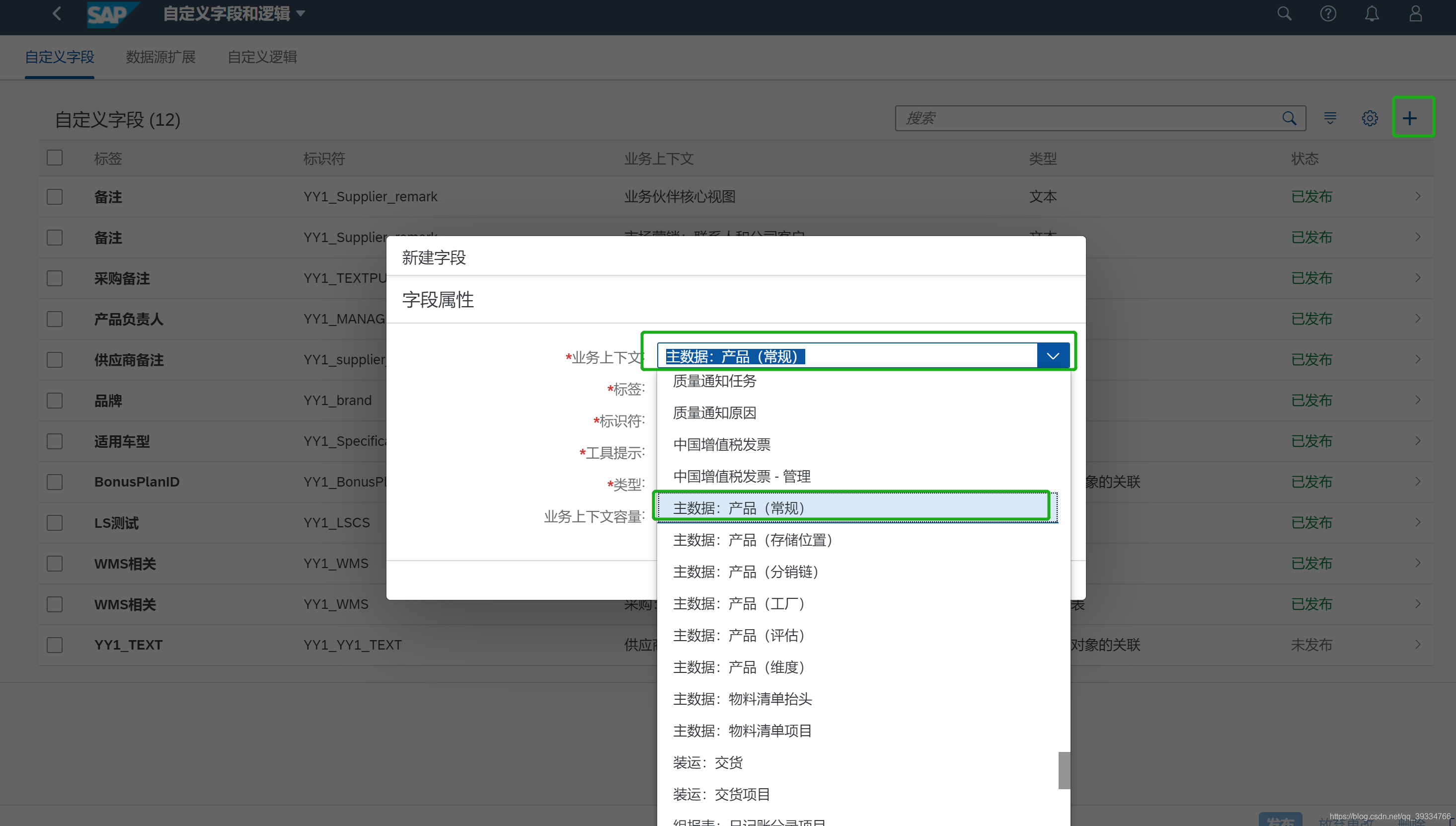Click the 未发布 status of YY1_TEXT
This screenshot has width=1456, height=826.
1311,645
